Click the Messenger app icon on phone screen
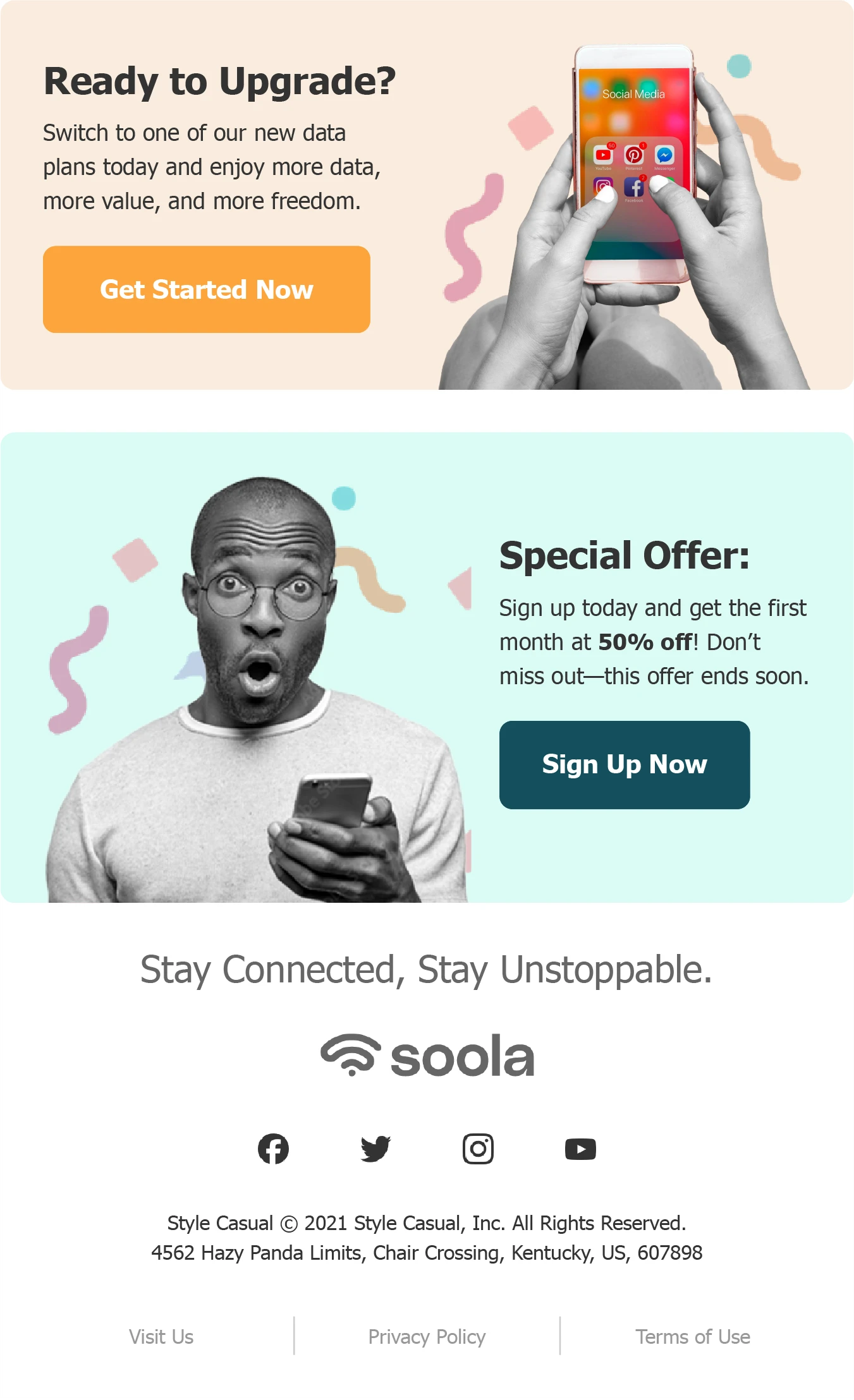Viewport: 854px width, 1400px height. 664,155
